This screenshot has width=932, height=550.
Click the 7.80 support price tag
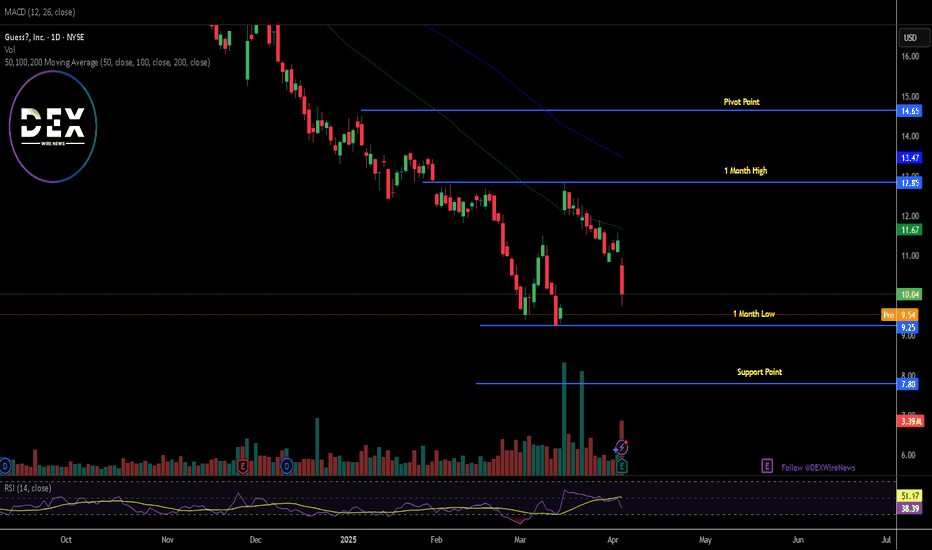pos(908,384)
